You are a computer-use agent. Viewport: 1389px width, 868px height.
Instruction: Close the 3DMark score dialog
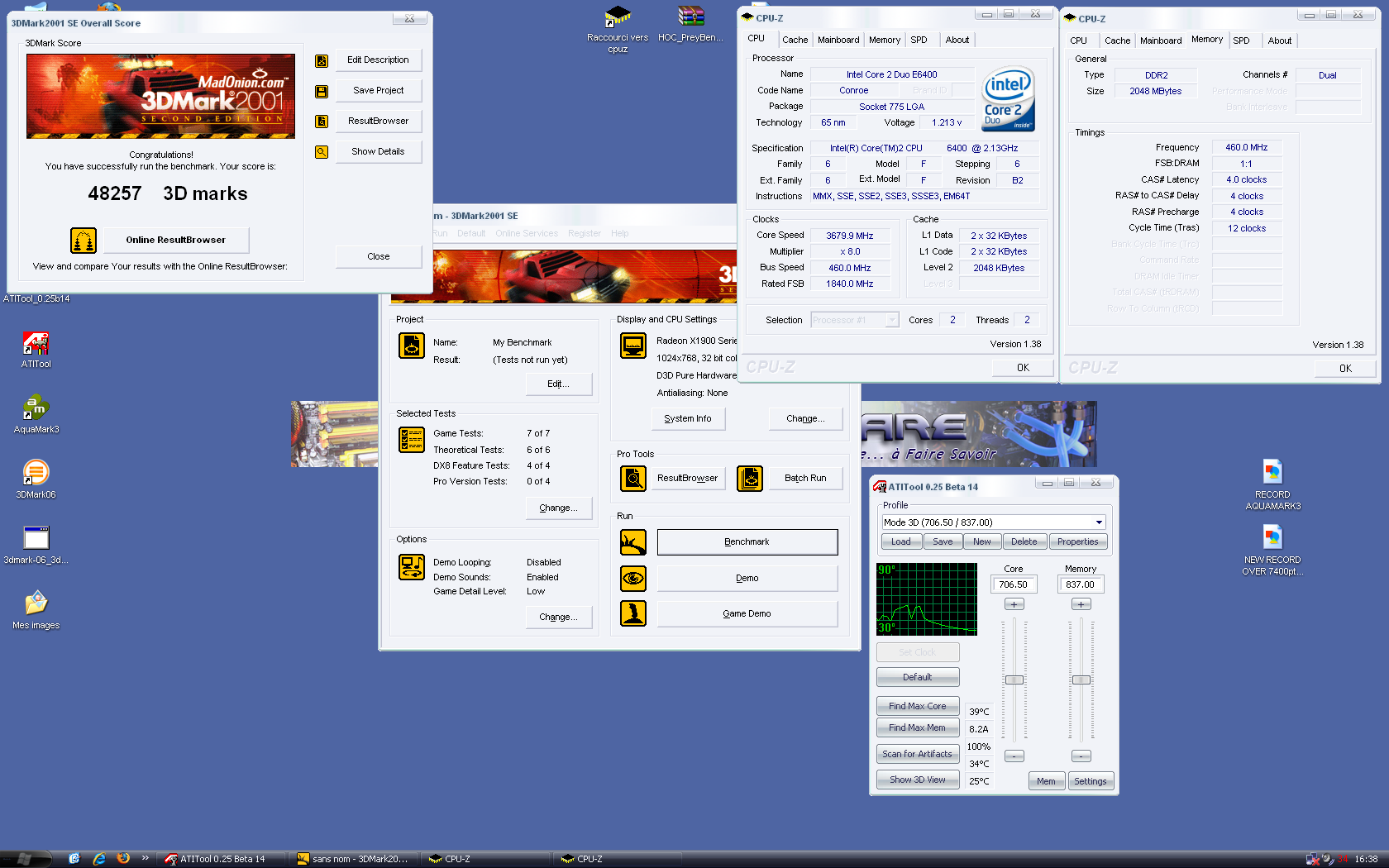click(x=378, y=257)
